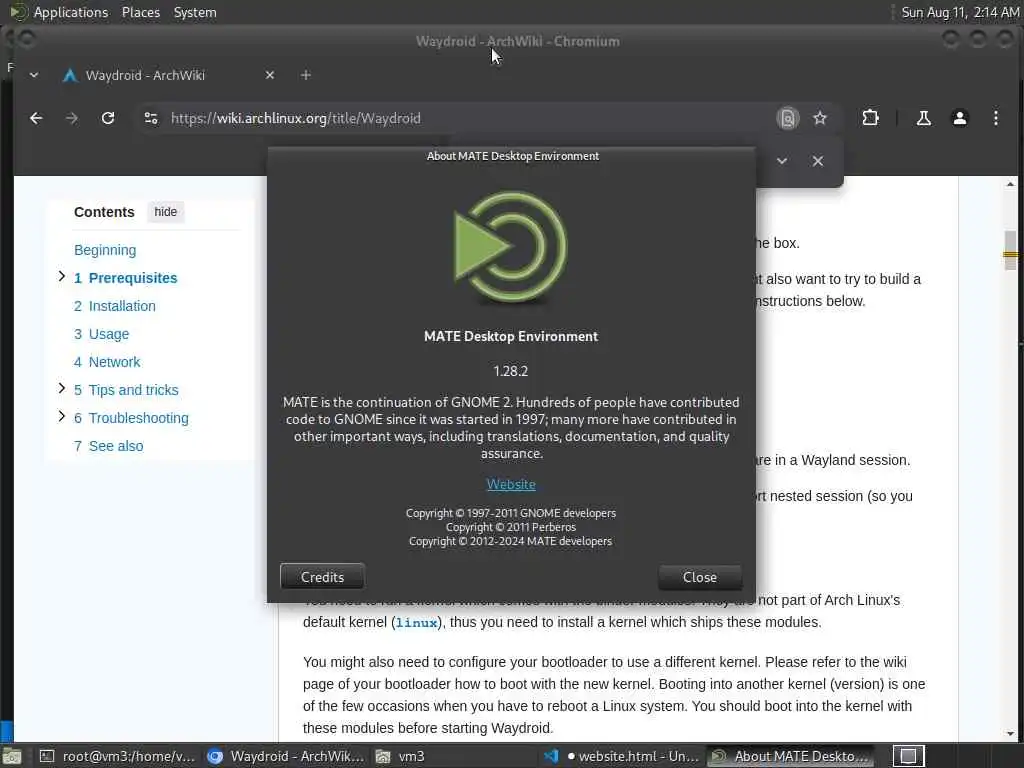Click the linux kernel package link
This screenshot has height=768, width=1024.
(x=416, y=623)
